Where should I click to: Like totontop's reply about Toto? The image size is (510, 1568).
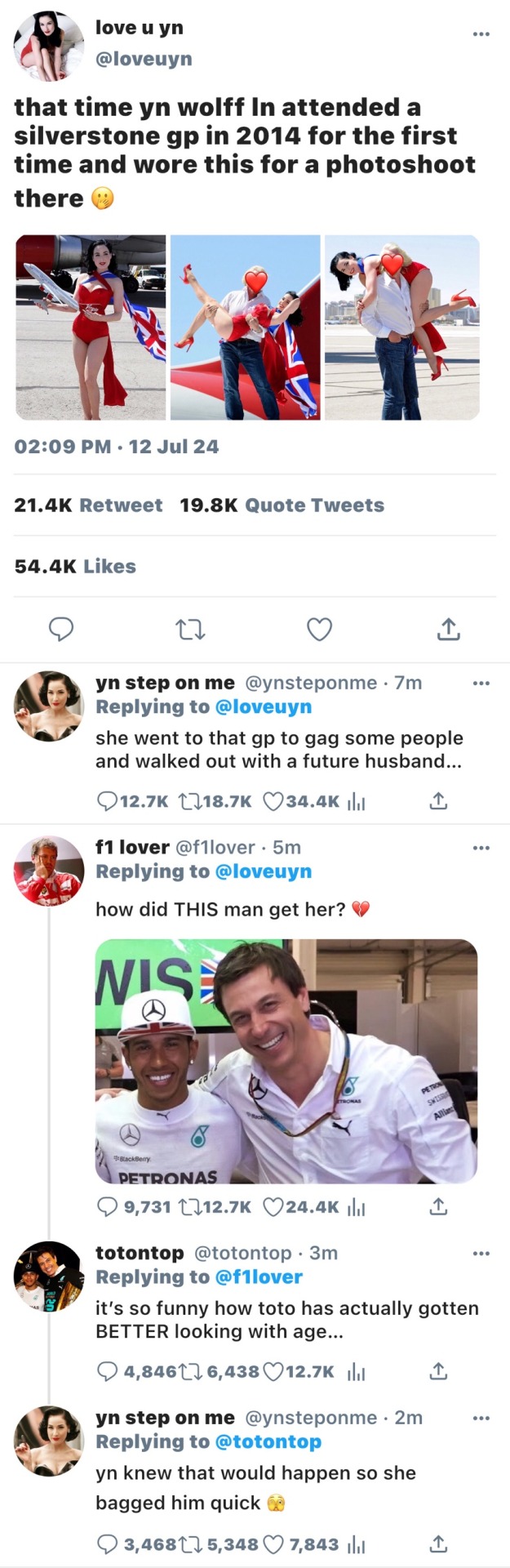[273, 1371]
